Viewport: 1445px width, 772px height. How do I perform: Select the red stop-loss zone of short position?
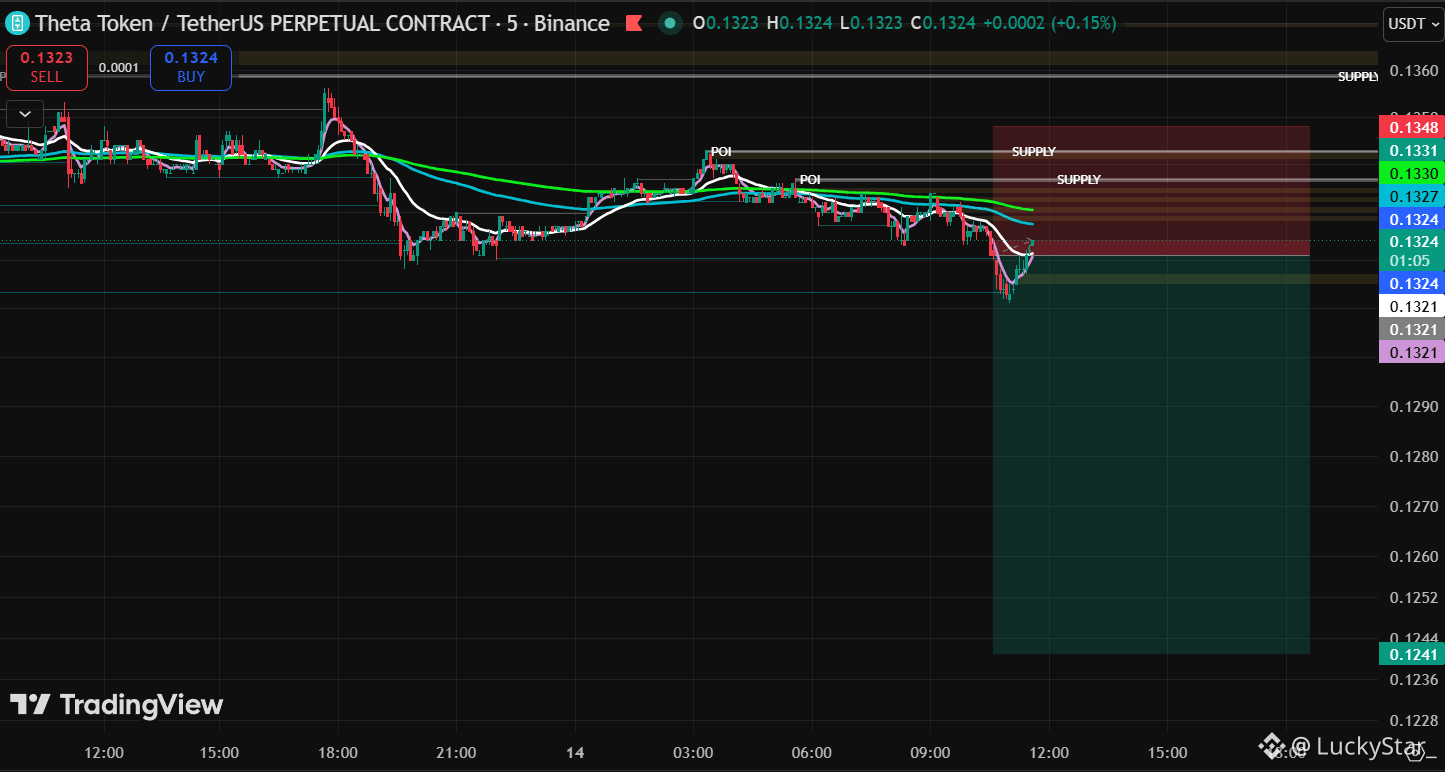tap(1151, 190)
